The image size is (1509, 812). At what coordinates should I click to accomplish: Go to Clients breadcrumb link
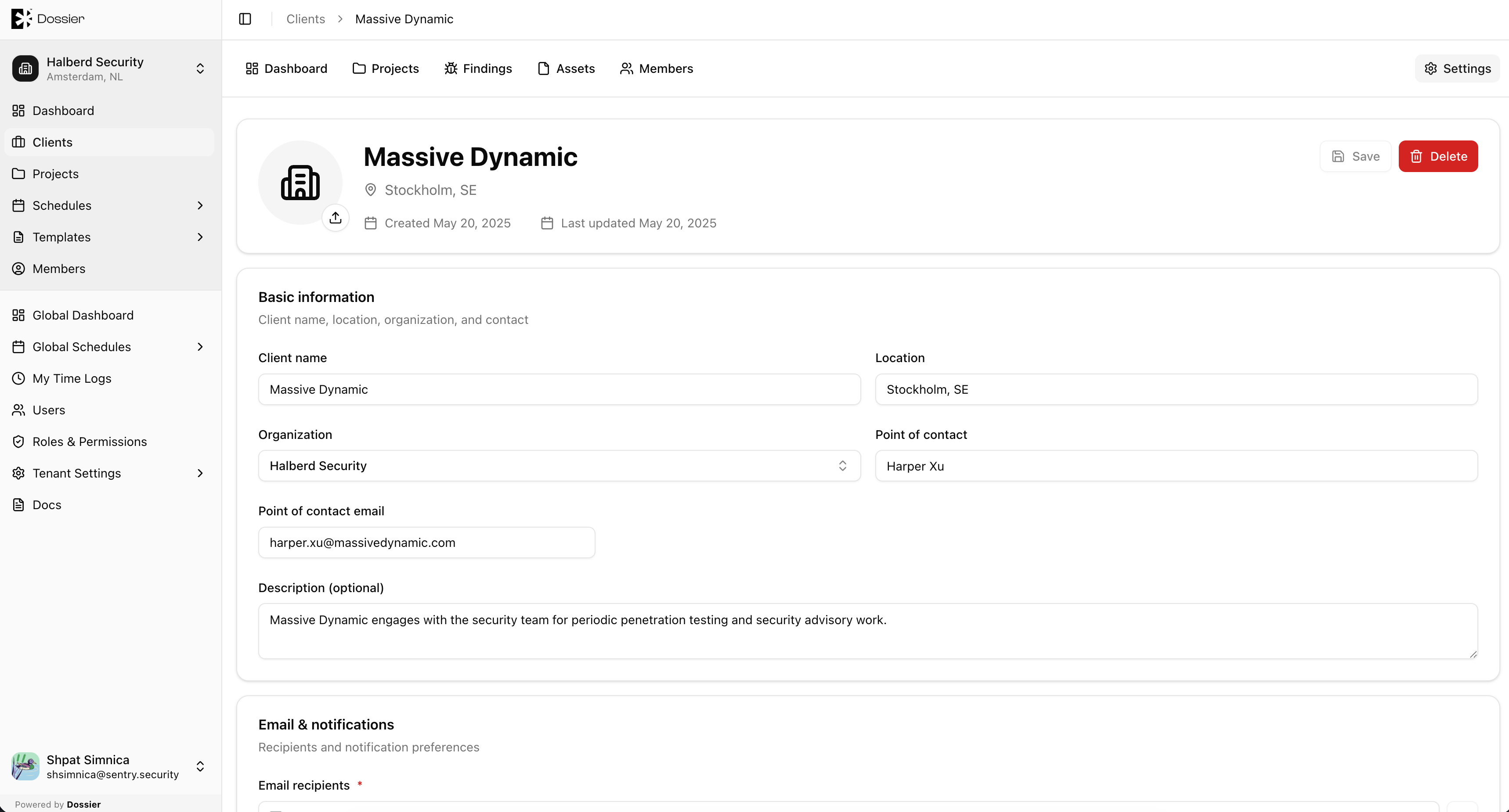305,19
